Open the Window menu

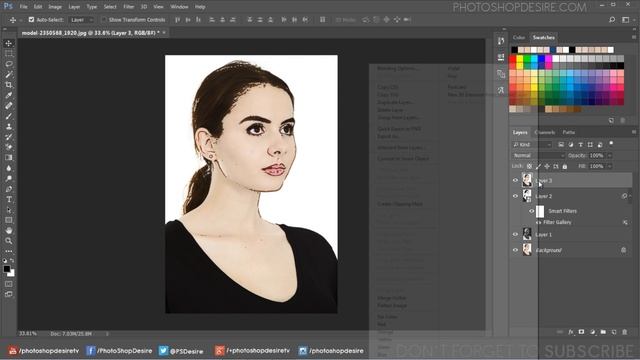179,7
